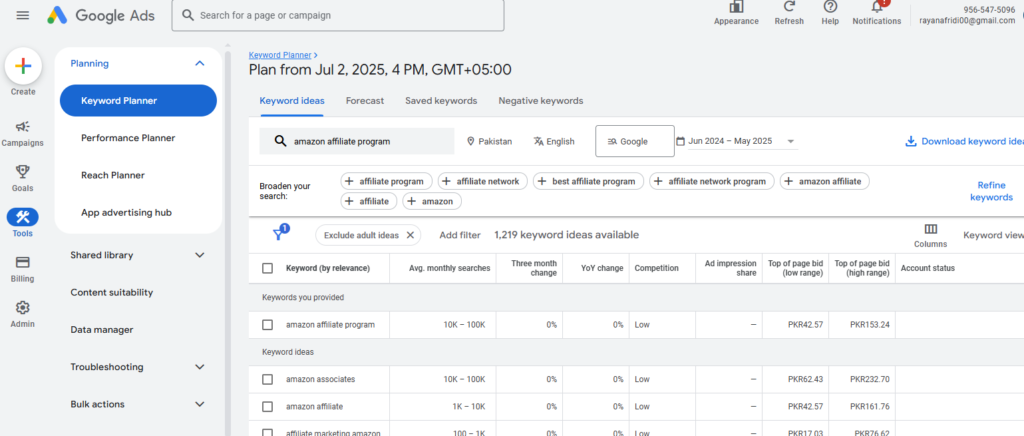Click the Create plus button
Image resolution: width=1024 pixels, height=436 pixels.
(23, 66)
